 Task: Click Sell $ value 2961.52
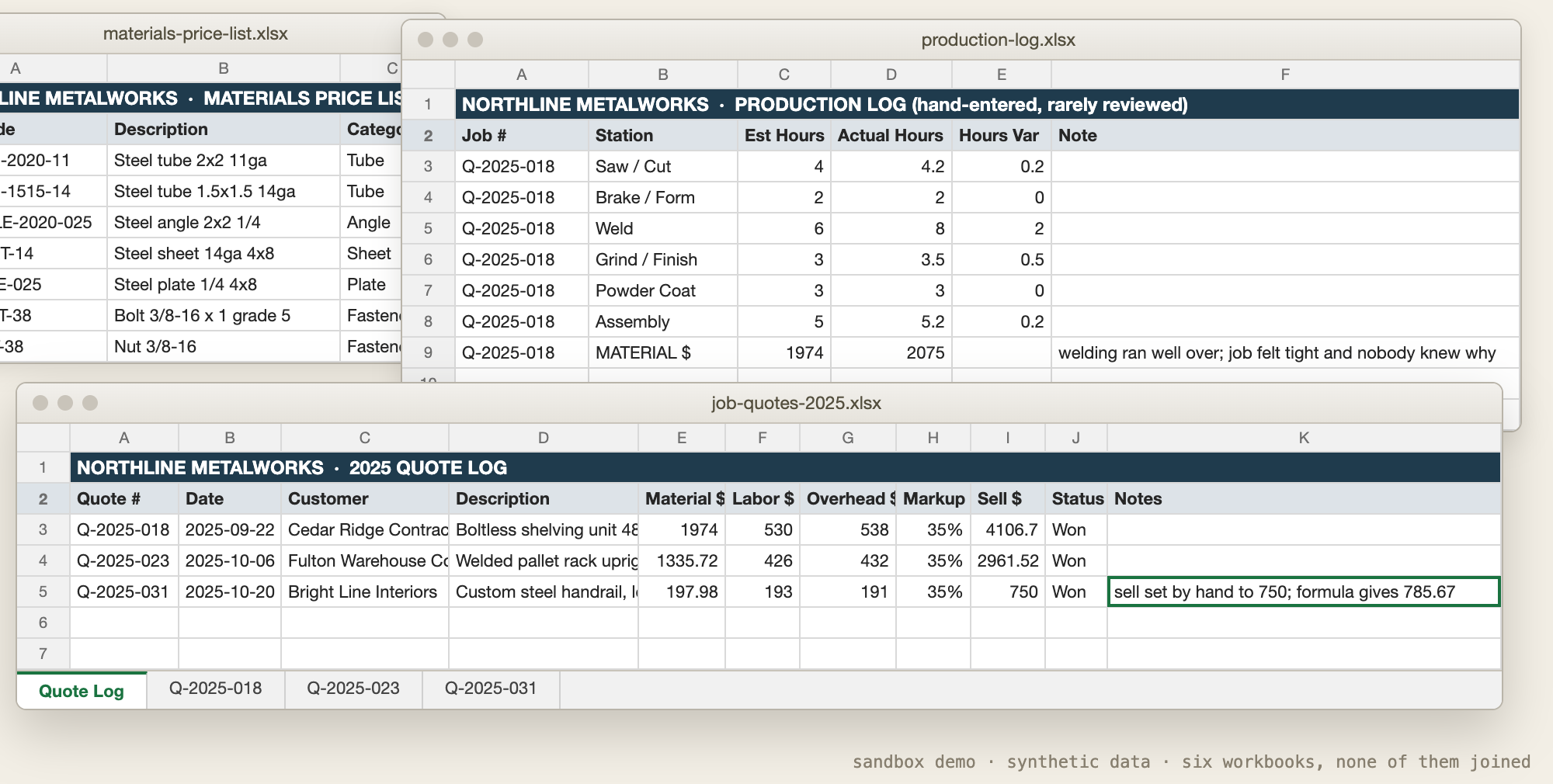point(1008,560)
